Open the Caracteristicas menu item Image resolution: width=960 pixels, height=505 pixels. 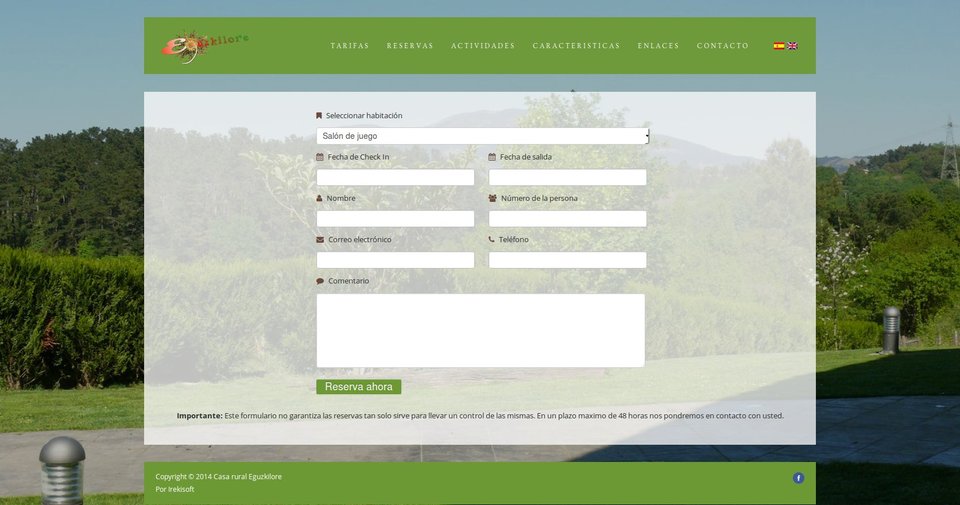(x=576, y=46)
